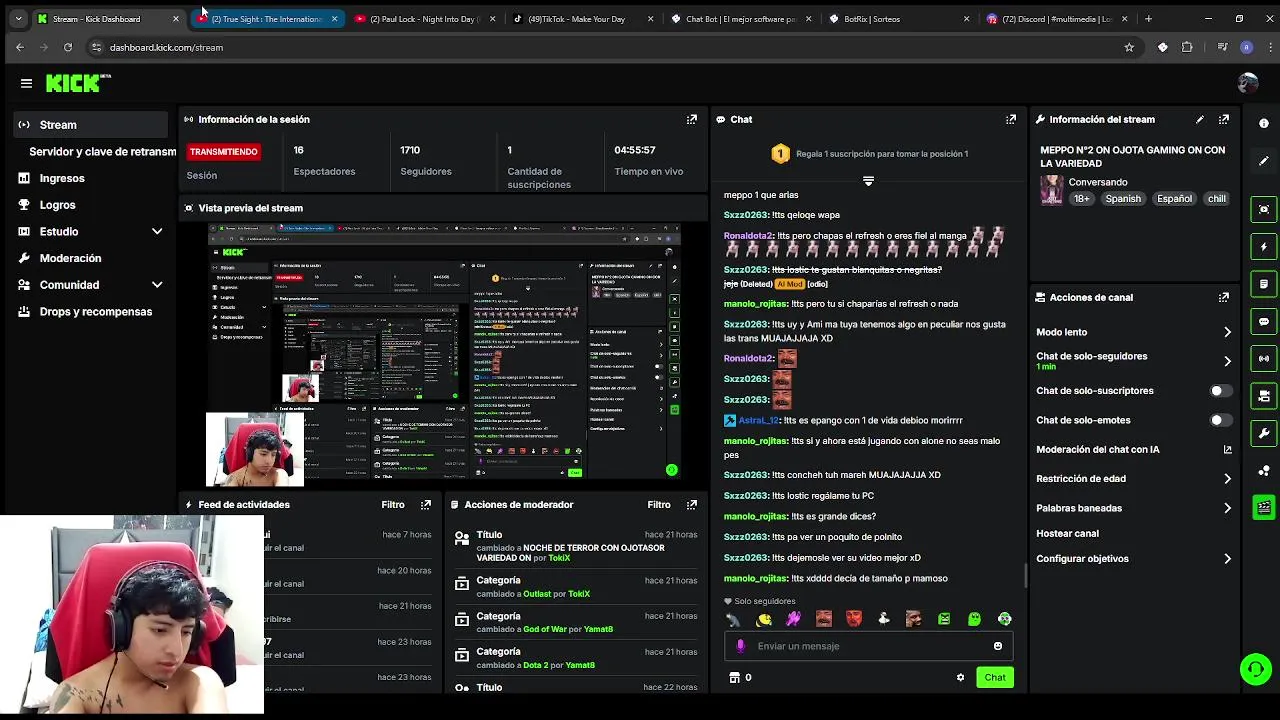Screen dimensions: 1280x720
Task: Click the lightning bolt icon in right sidebar
Action: coord(1264,247)
